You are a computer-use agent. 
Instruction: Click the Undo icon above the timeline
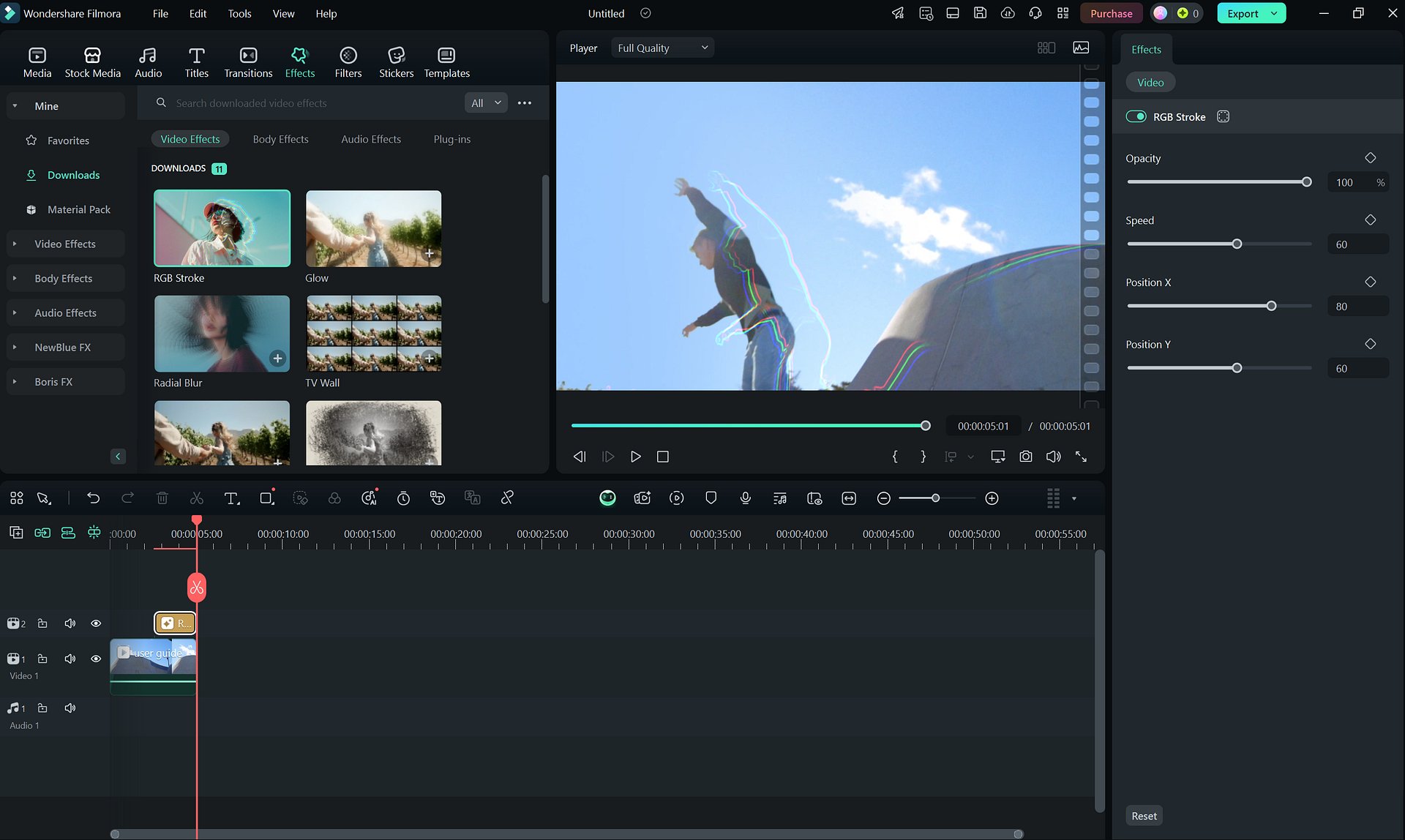(x=94, y=498)
